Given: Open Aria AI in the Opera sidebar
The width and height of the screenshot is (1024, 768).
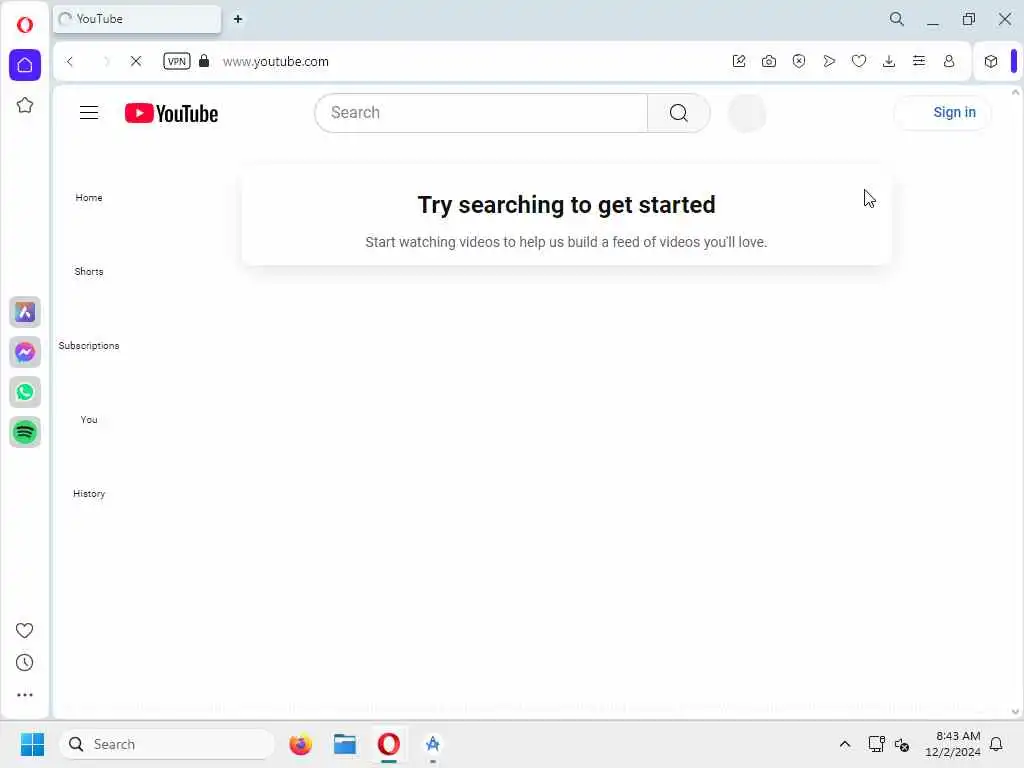Looking at the screenshot, I should pos(25,312).
